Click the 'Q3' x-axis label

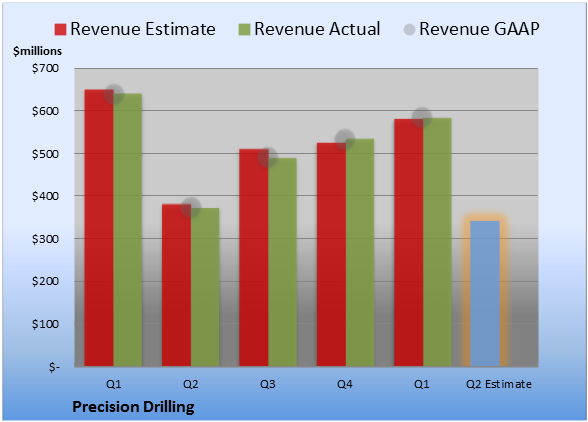[268, 384]
